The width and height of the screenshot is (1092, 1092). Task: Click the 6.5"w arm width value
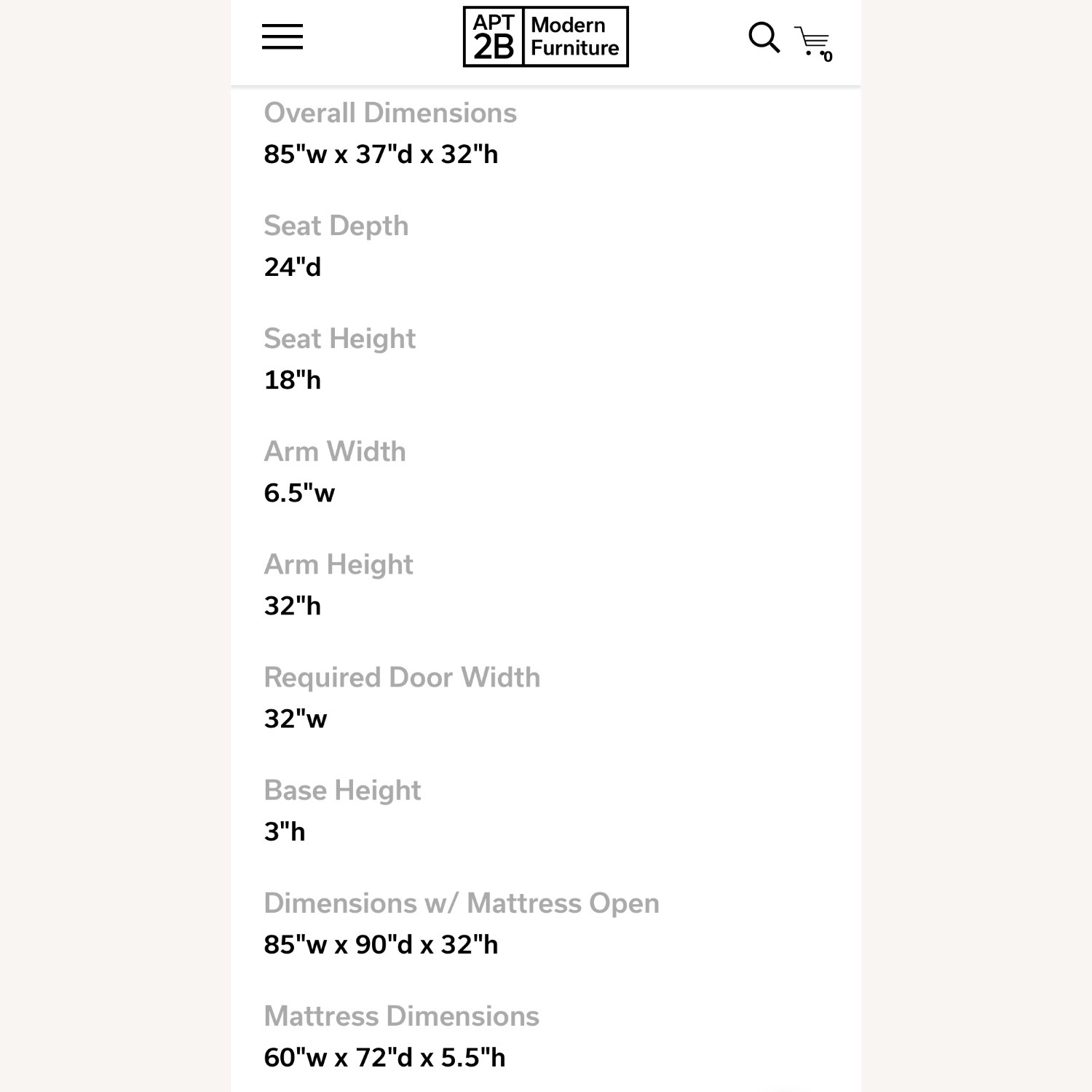tap(299, 493)
